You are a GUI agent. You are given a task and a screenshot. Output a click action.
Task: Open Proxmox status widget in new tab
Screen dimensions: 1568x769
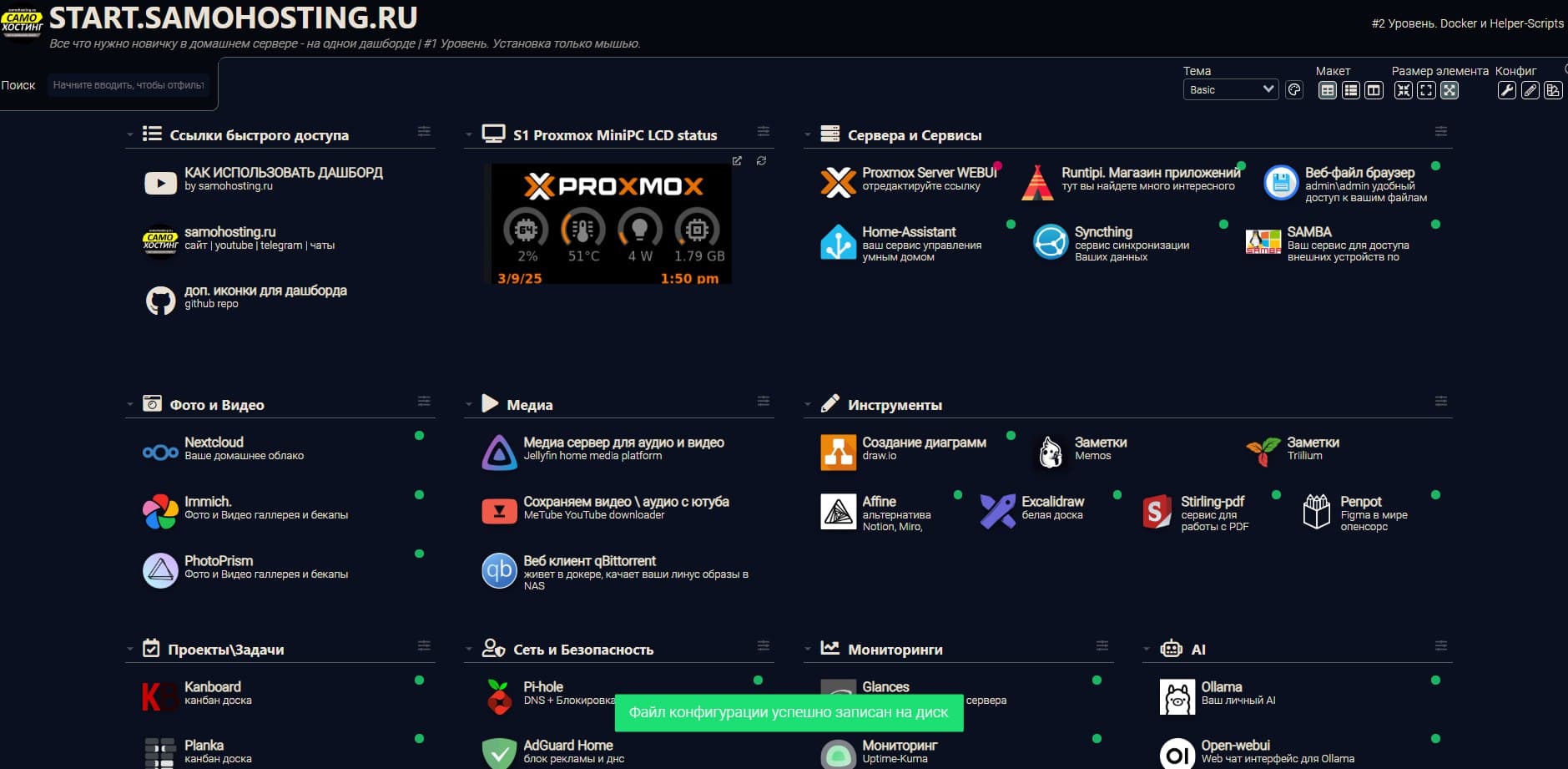[737, 160]
